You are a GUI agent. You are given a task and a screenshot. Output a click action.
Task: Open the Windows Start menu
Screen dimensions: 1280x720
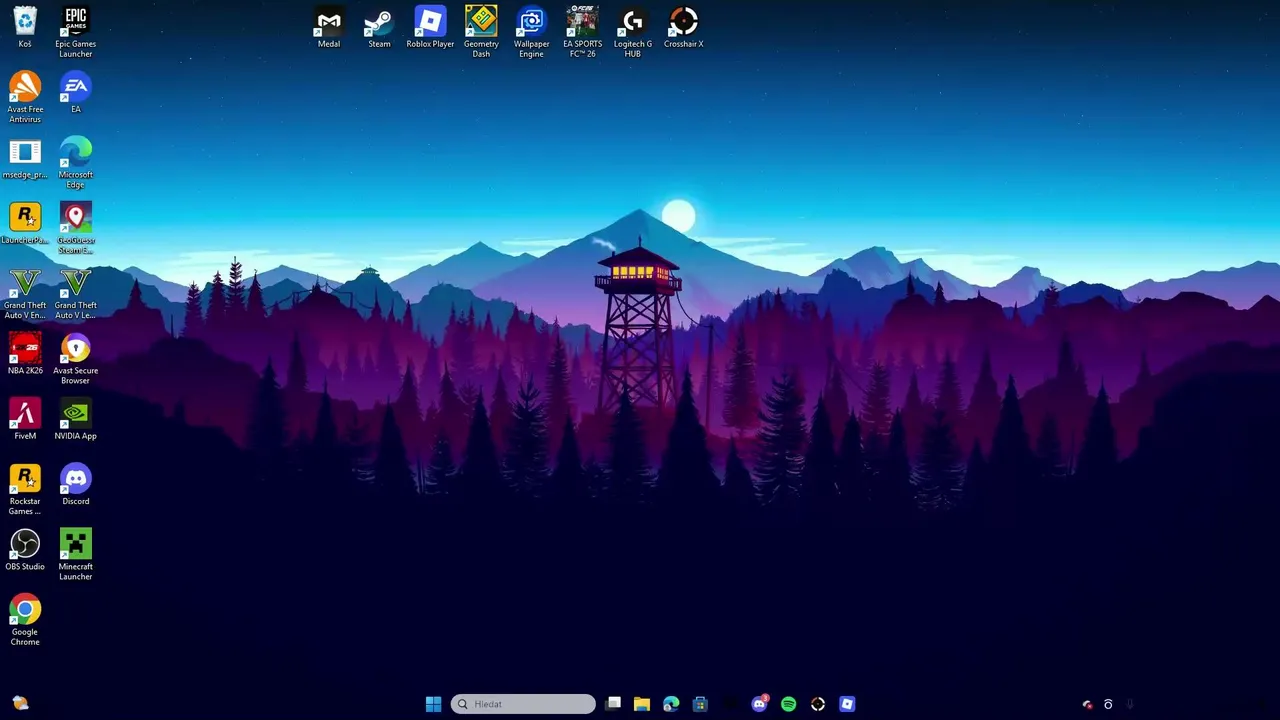pyautogui.click(x=433, y=704)
